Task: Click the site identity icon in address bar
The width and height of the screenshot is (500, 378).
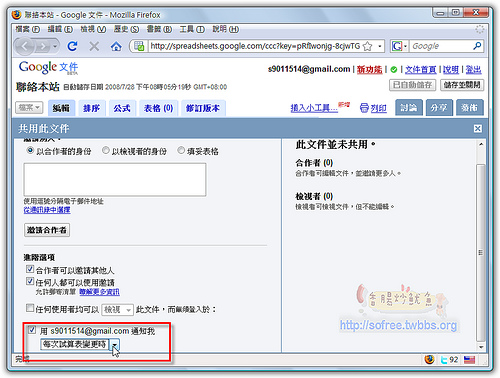Action: click(139, 46)
